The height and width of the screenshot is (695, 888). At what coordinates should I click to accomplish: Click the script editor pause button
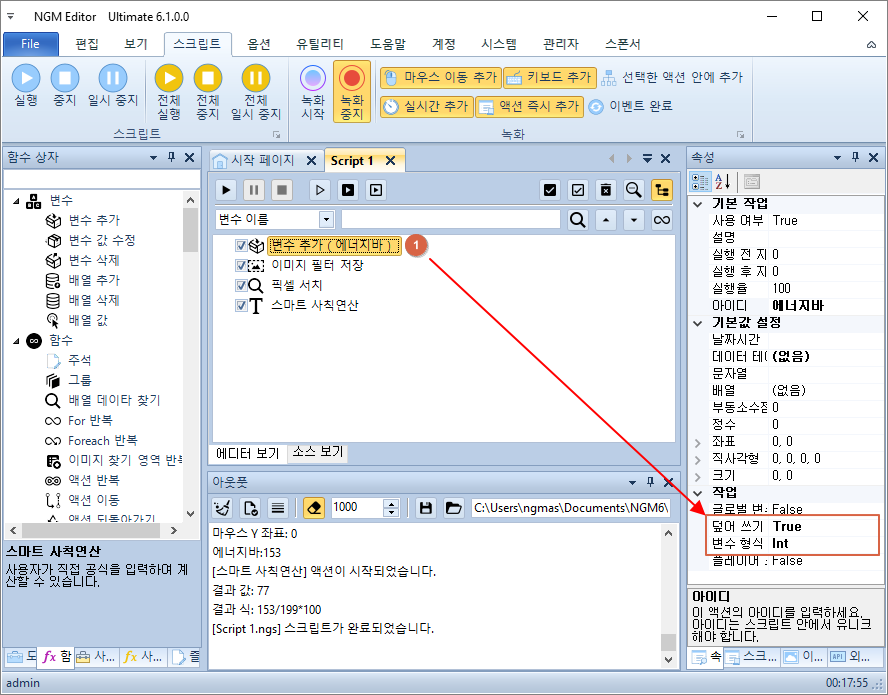pyautogui.click(x=254, y=190)
